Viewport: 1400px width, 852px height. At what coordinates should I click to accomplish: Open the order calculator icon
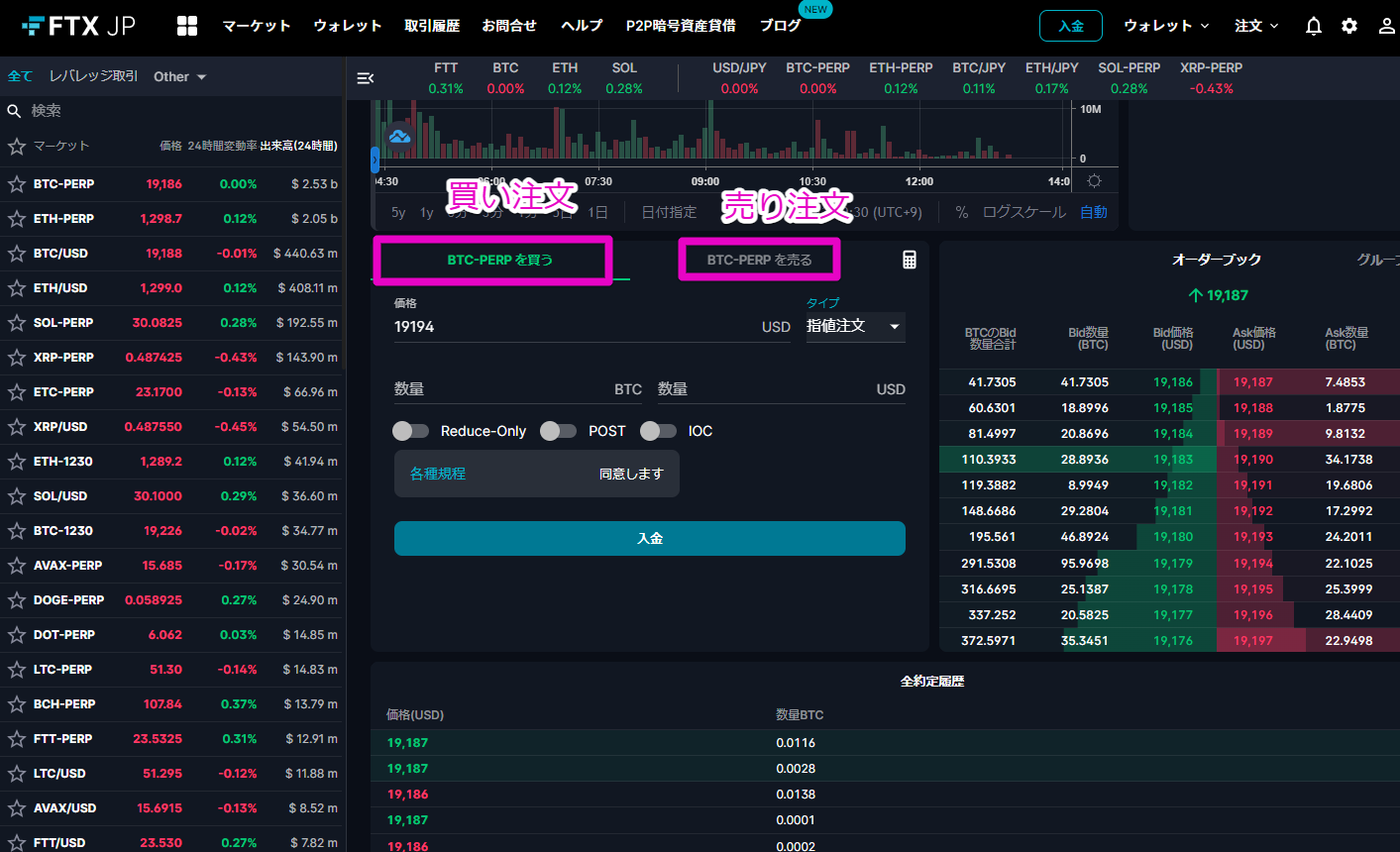point(909,260)
